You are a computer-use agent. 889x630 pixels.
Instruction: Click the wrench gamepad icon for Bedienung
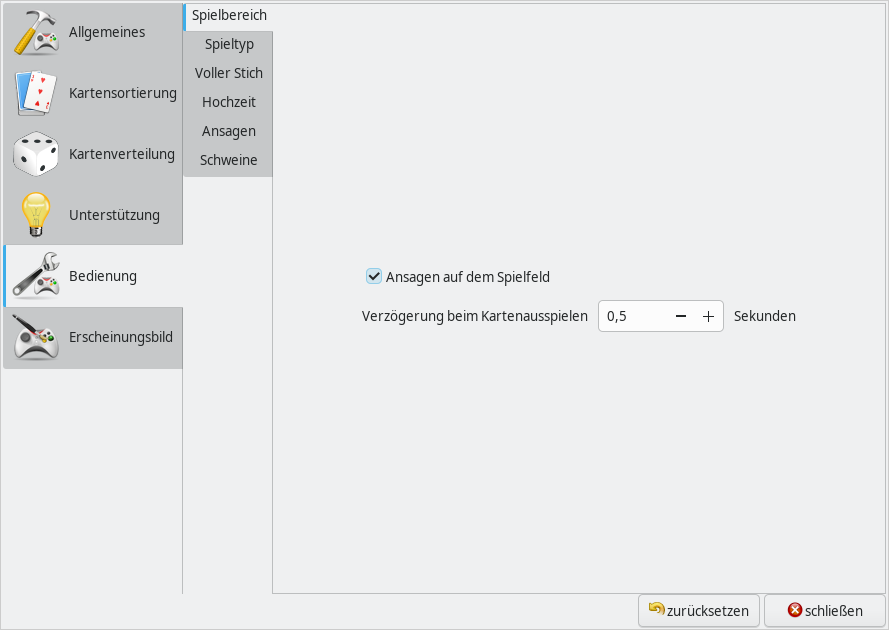tap(37, 276)
